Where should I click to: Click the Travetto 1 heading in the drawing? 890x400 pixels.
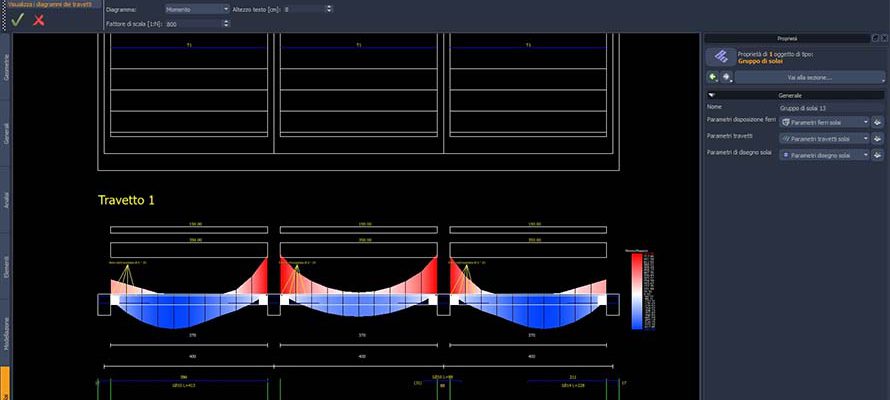[126, 200]
